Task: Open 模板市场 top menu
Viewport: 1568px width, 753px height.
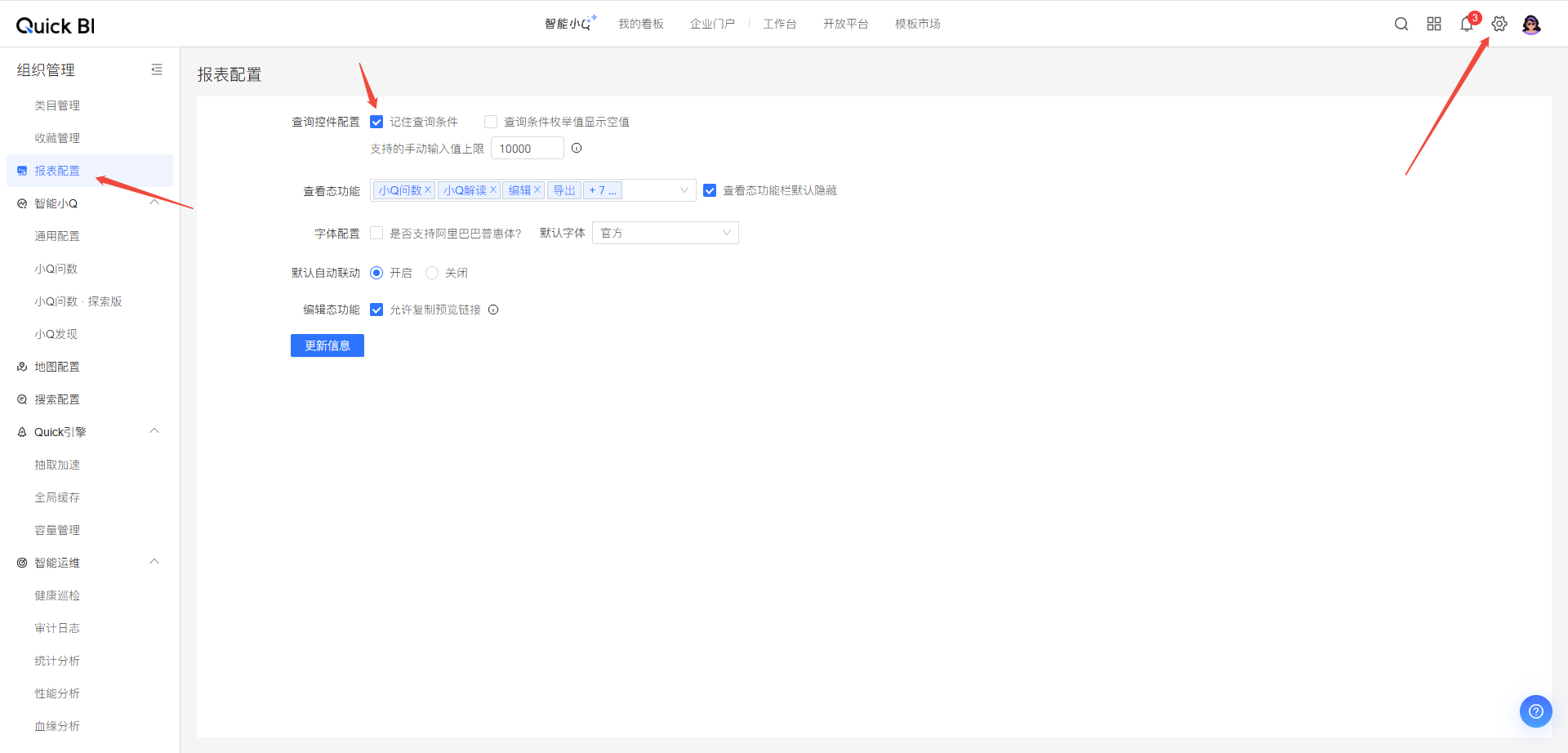Action: click(918, 24)
